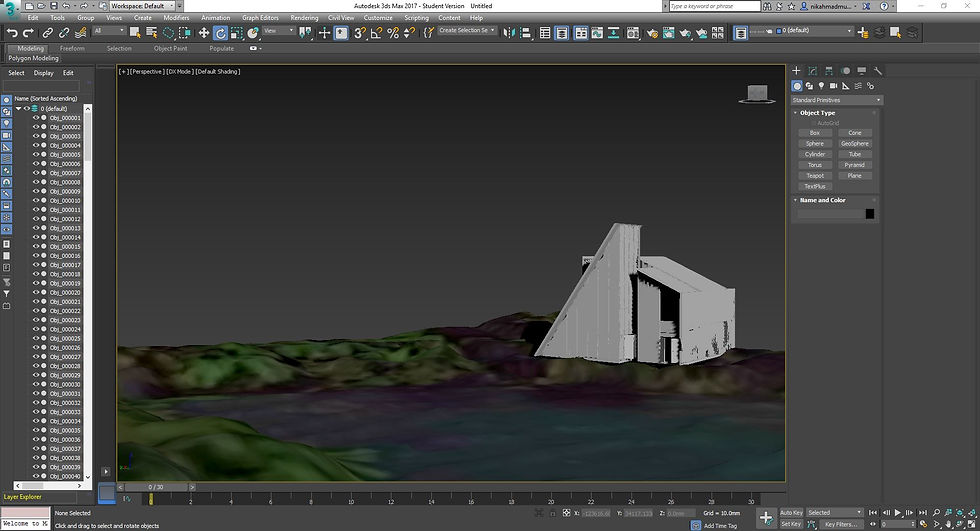Open the Create Selection Set dropdown
Screen dimensions: 980x531
click(467, 30)
